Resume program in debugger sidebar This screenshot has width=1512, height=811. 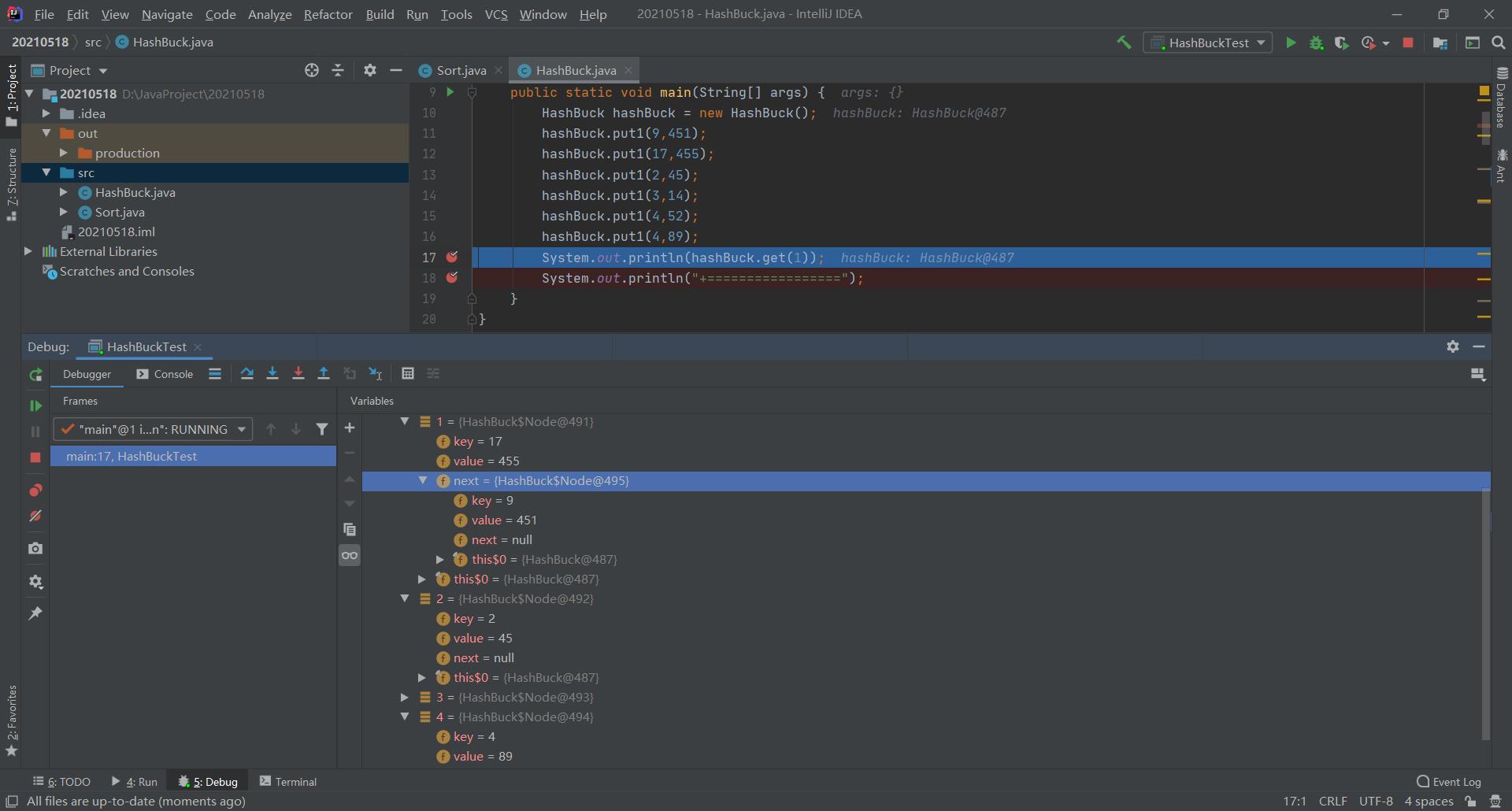pos(35,405)
